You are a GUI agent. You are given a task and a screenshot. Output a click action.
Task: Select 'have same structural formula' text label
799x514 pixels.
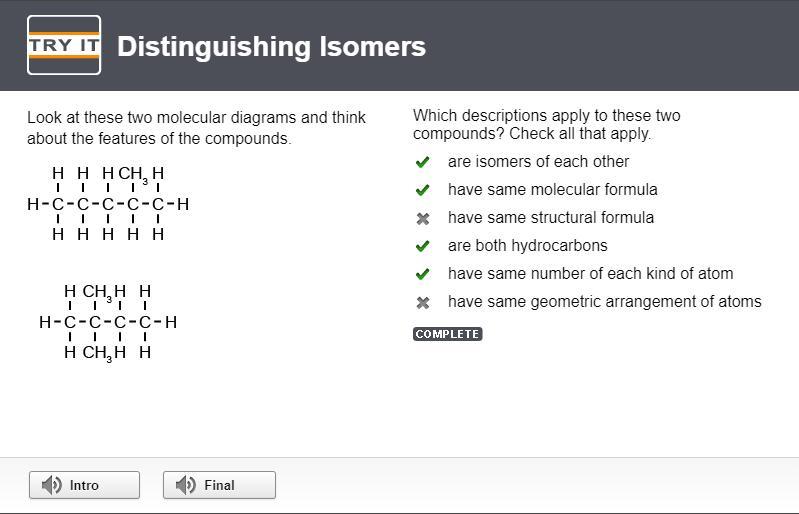coord(551,218)
